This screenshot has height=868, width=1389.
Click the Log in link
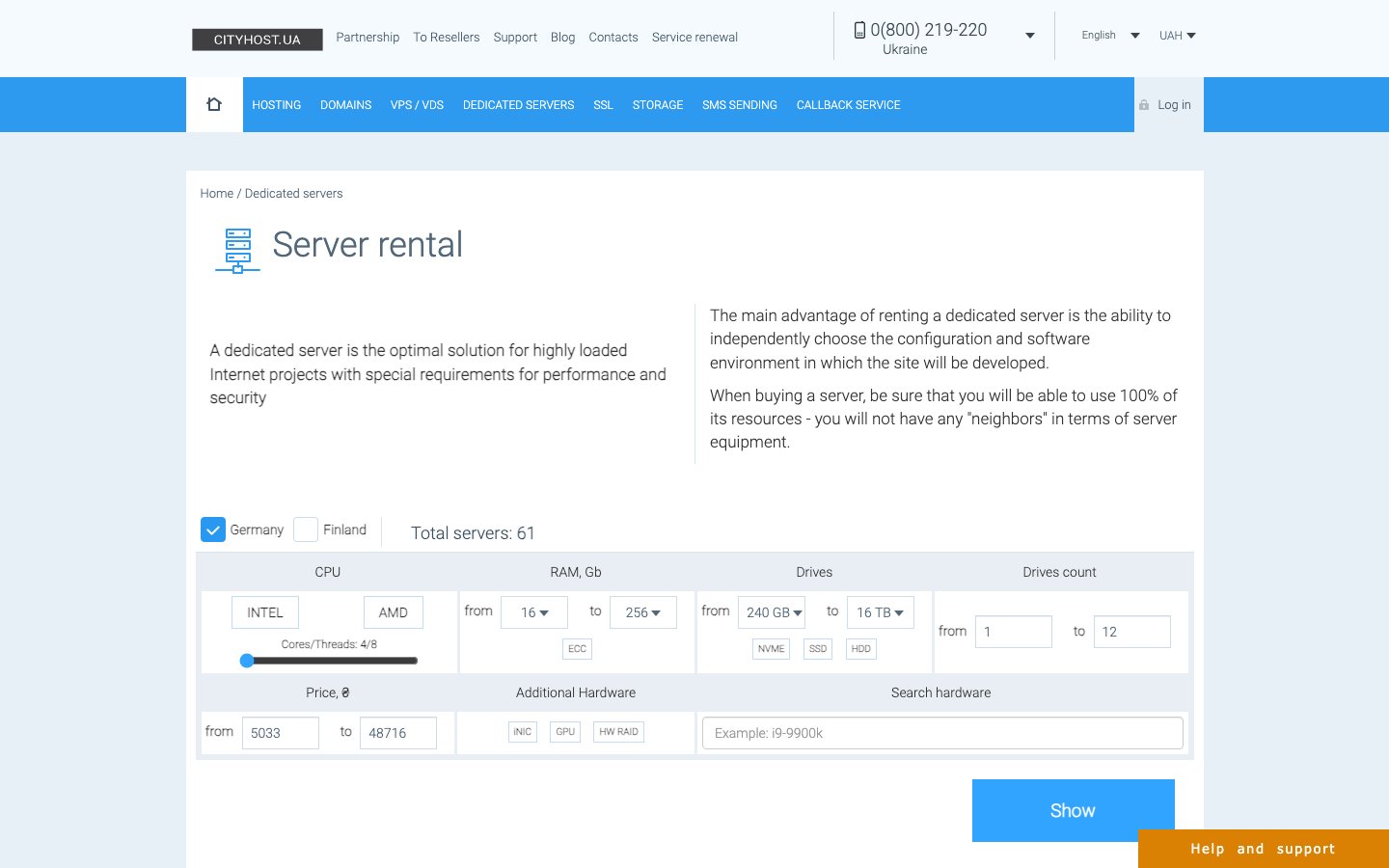[x=1174, y=105]
